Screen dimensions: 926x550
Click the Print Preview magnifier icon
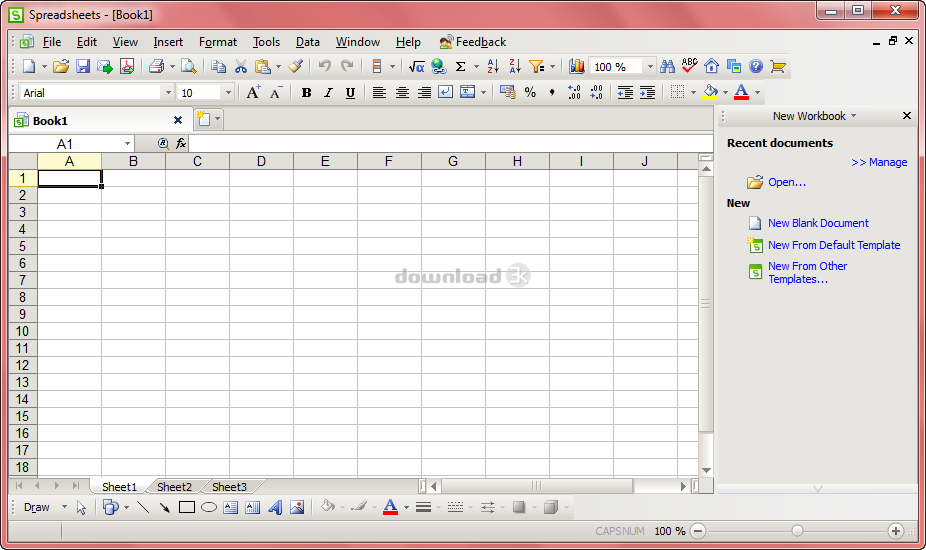click(188, 67)
